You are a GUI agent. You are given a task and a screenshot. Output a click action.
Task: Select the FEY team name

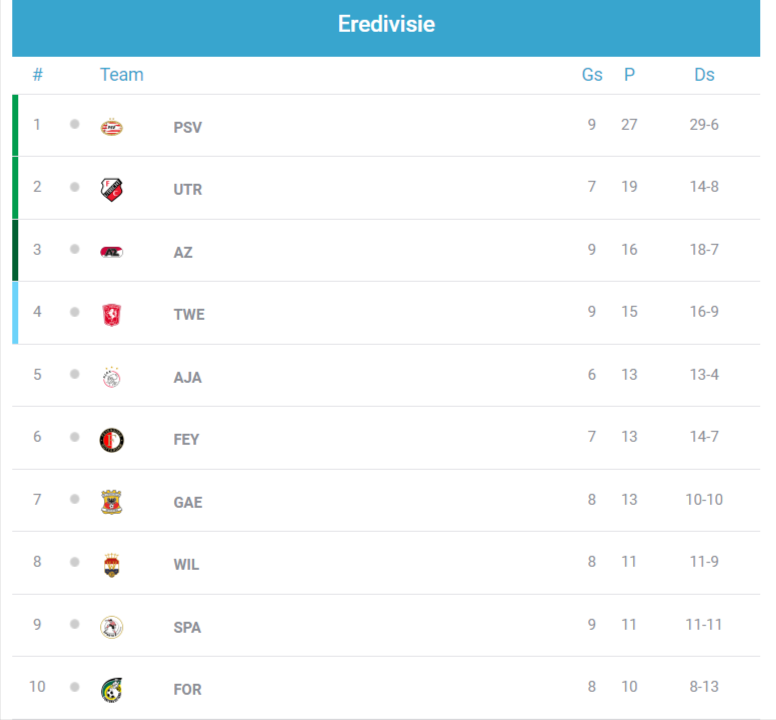[x=186, y=439]
